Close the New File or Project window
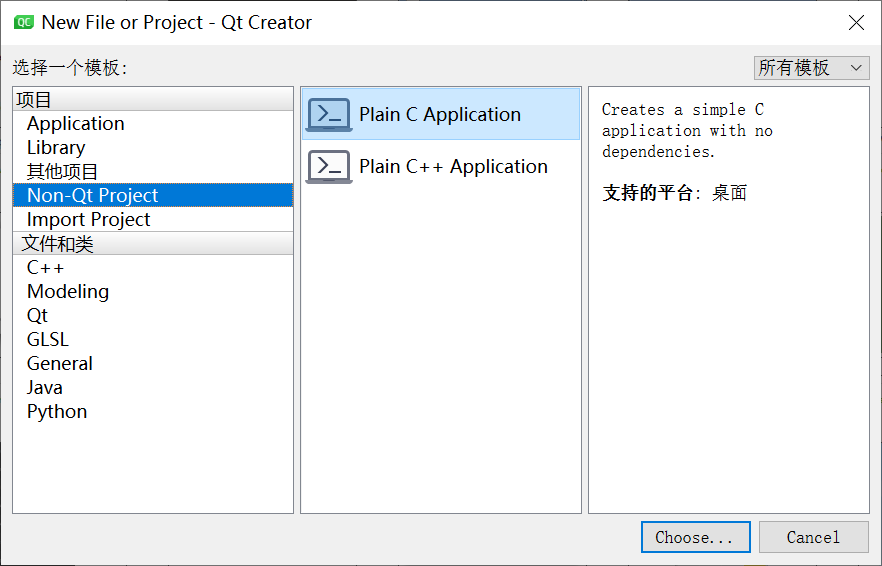Image resolution: width=882 pixels, height=566 pixels. pyautogui.click(x=856, y=22)
